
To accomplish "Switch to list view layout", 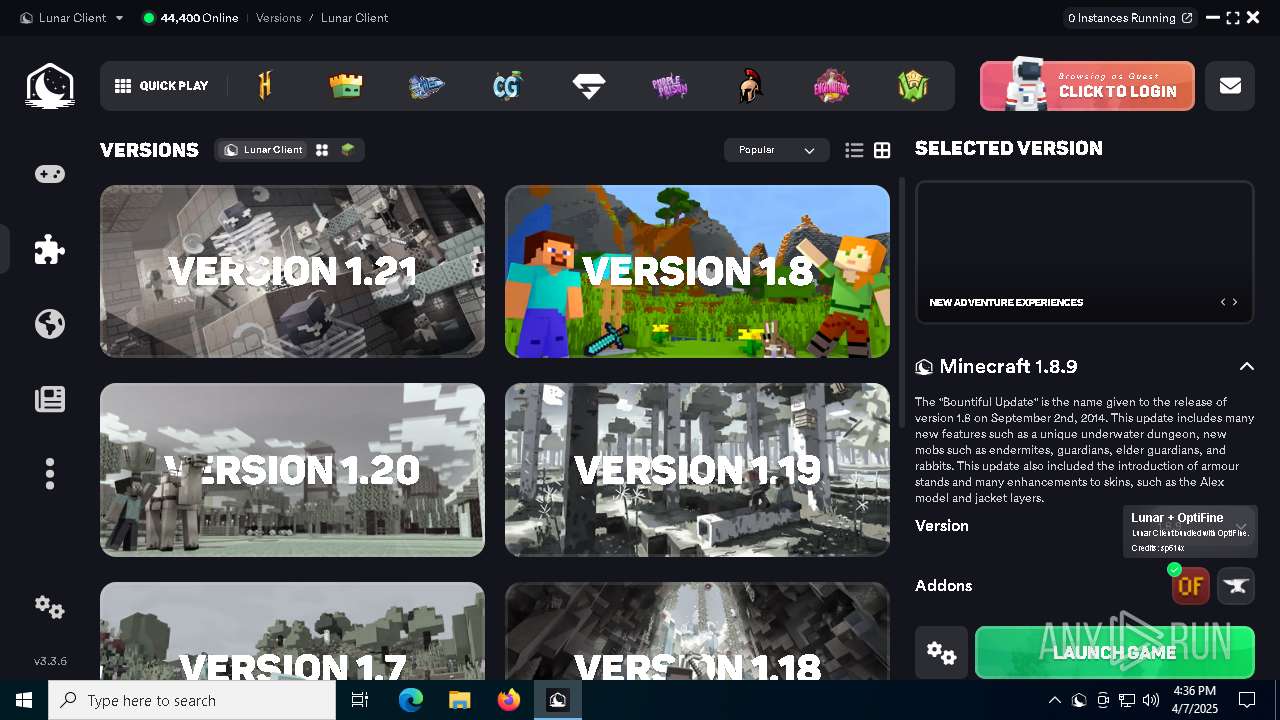I will coord(854,150).
